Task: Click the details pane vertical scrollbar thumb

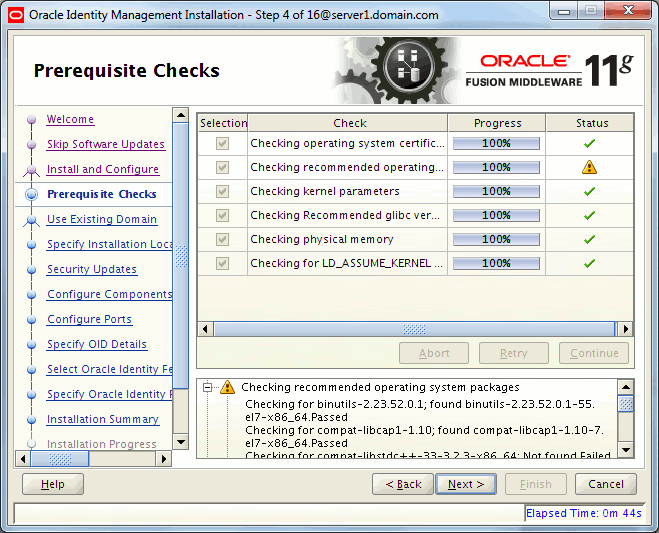Action: [x=626, y=404]
